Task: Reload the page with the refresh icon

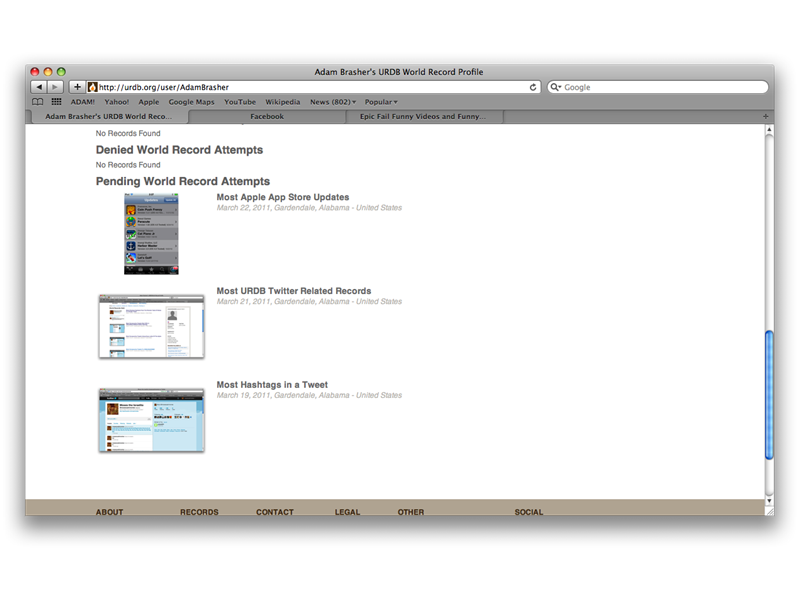Action: [533, 87]
